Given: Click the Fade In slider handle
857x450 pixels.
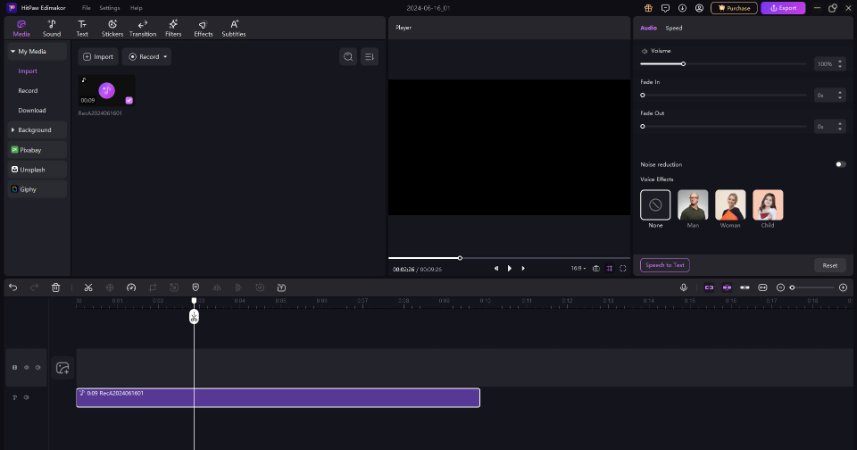Looking at the screenshot, I should [643, 95].
